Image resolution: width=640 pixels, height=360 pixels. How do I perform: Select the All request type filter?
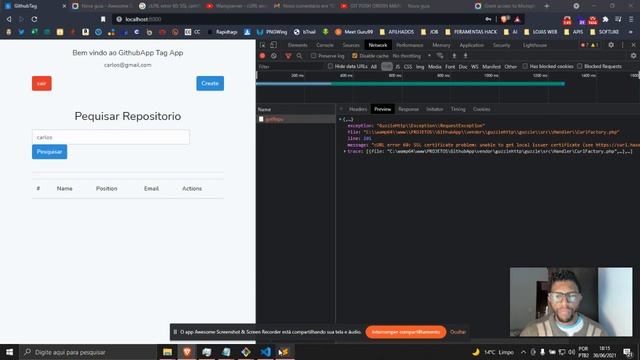(373, 67)
